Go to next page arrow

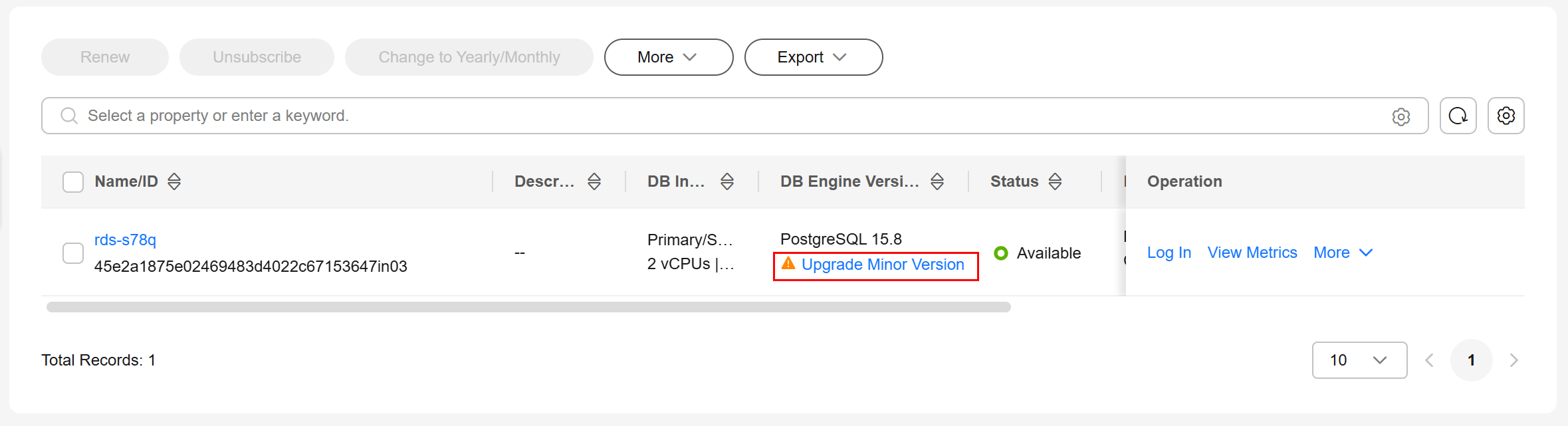tap(1513, 360)
